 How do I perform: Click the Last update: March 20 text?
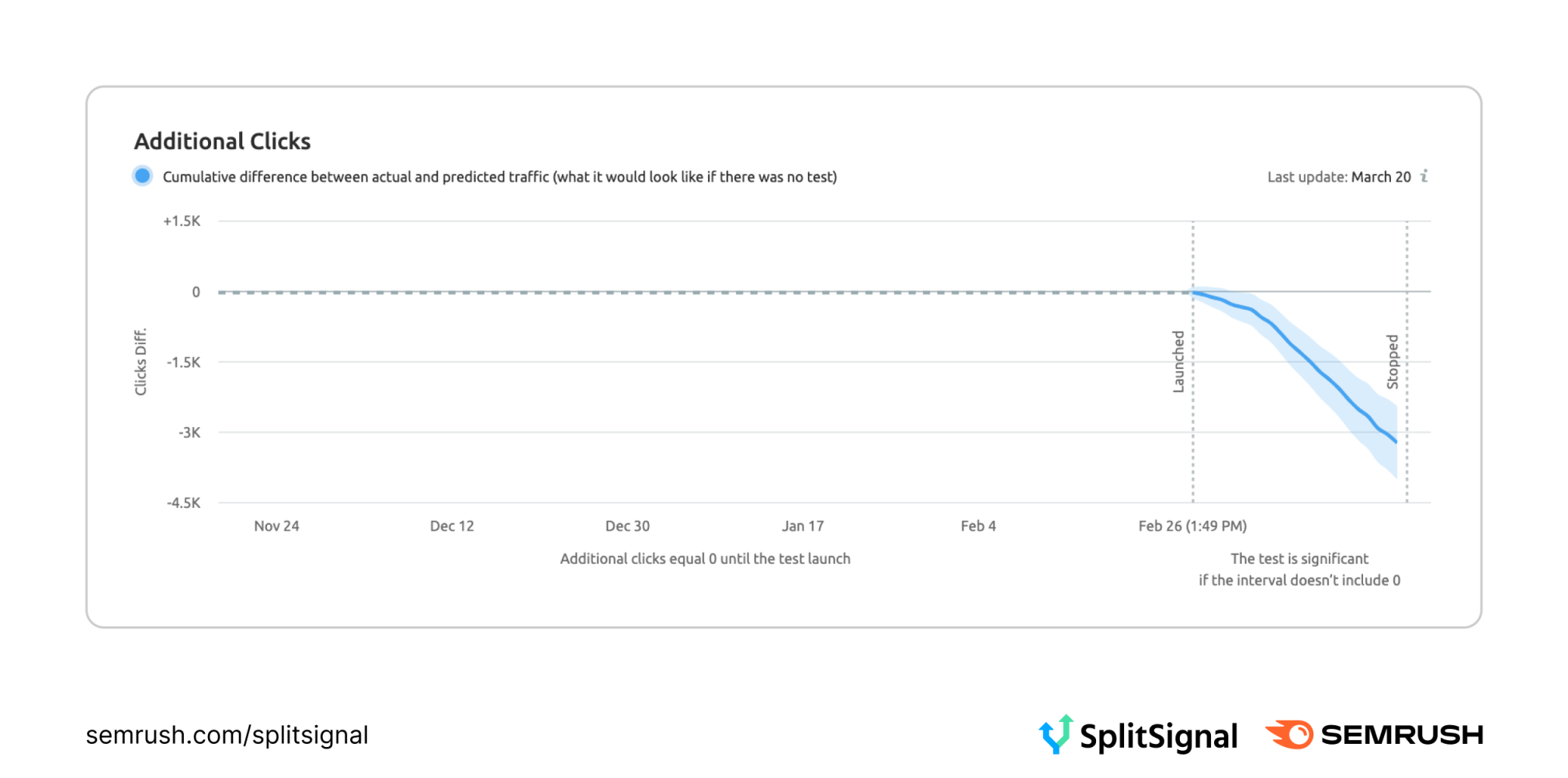pos(1339,177)
